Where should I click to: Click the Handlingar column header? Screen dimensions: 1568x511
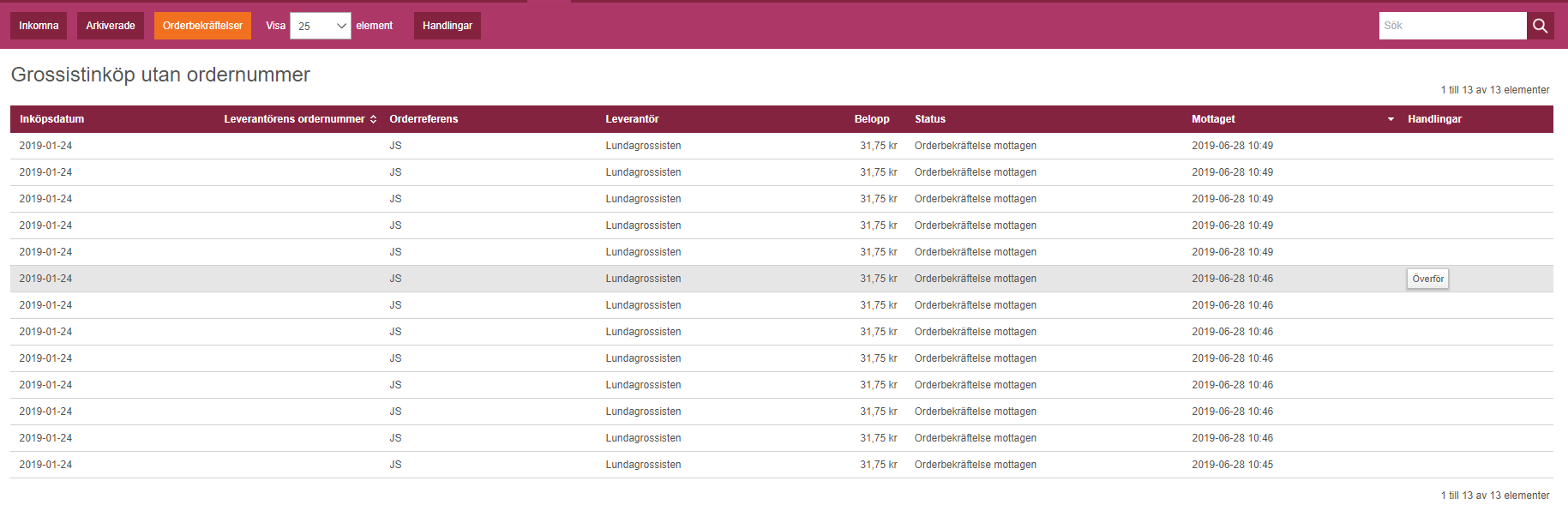tap(1434, 119)
